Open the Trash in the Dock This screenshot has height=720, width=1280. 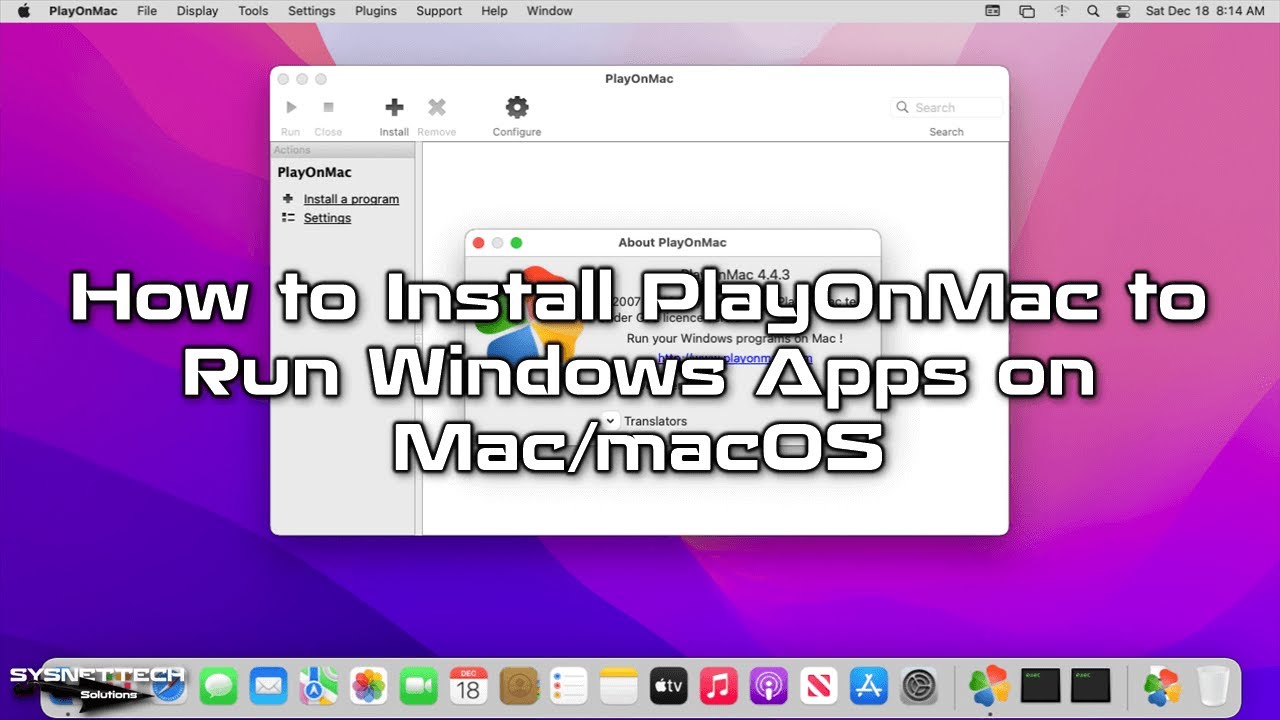(1212, 687)
